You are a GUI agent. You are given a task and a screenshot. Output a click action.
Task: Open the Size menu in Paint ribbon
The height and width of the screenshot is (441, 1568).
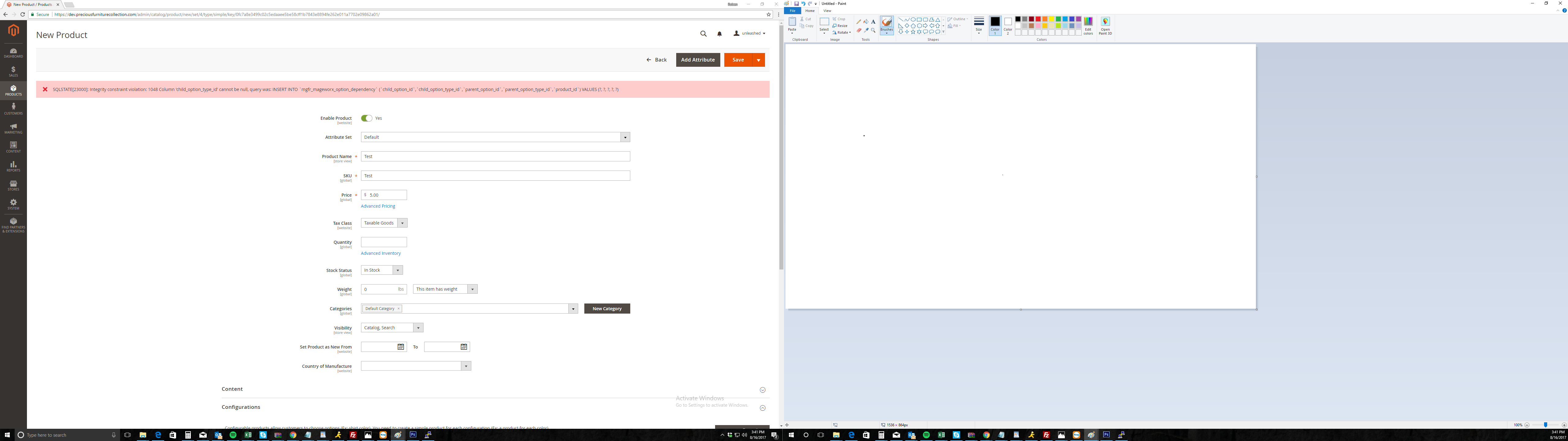(x=979, y=26)
